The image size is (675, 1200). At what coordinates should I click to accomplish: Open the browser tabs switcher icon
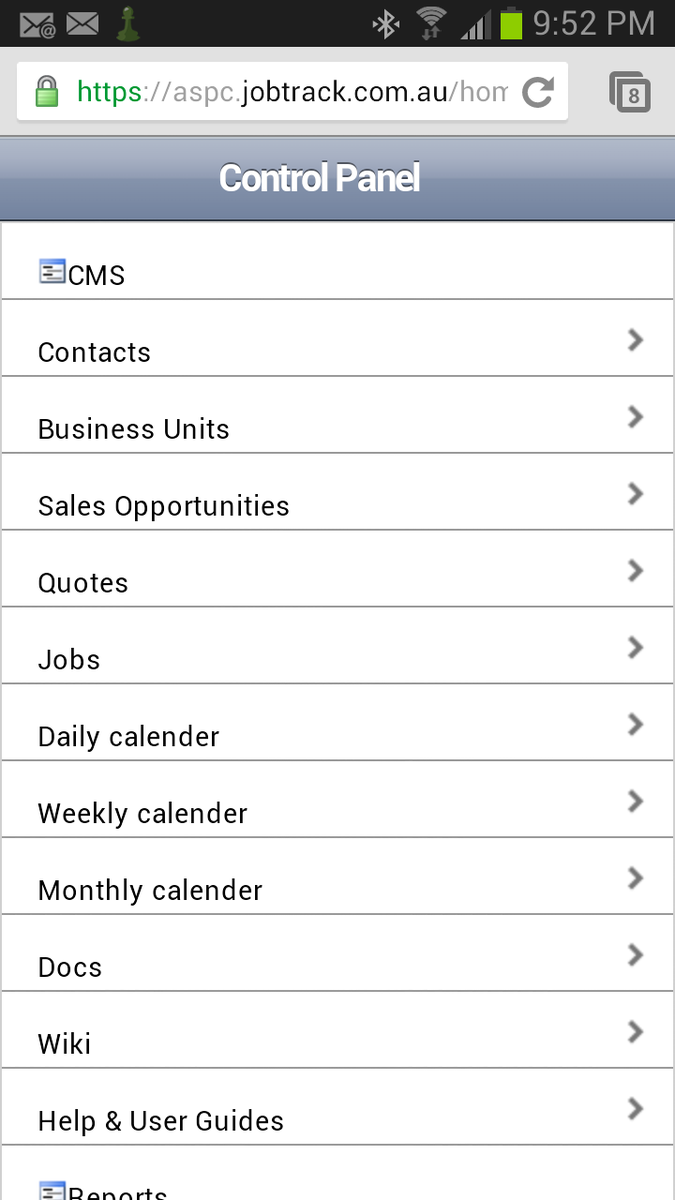point(630,93)
